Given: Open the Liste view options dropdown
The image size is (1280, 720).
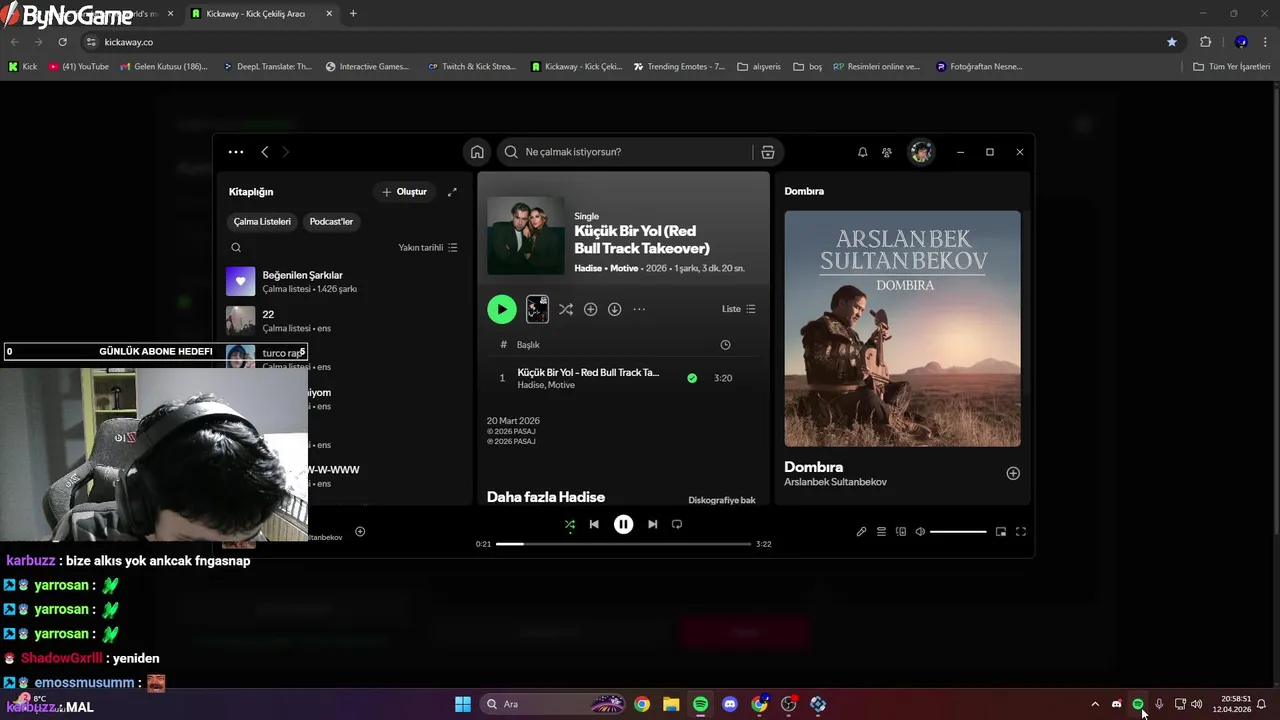Looking at the screenshot, I should [739, 309].
